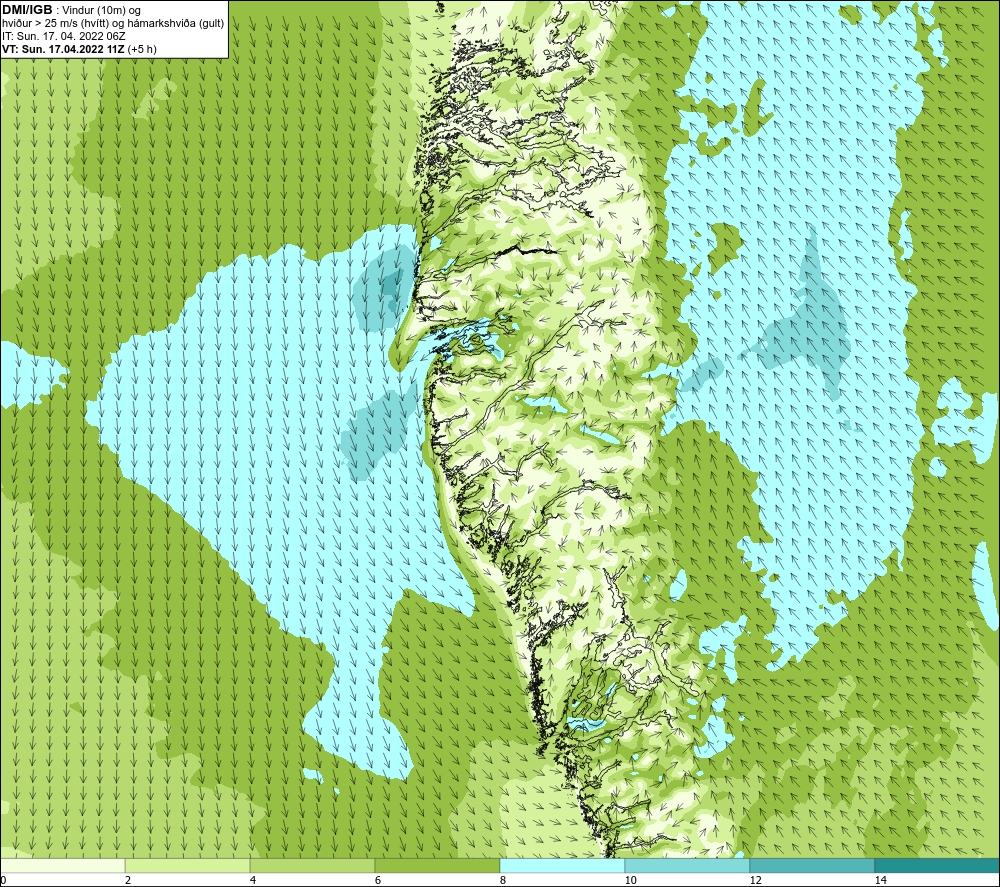Viewport: 1000px width, 887px height.
Task: Click the 12–14 m/s teal scale segment
Action: click(812, 865)
